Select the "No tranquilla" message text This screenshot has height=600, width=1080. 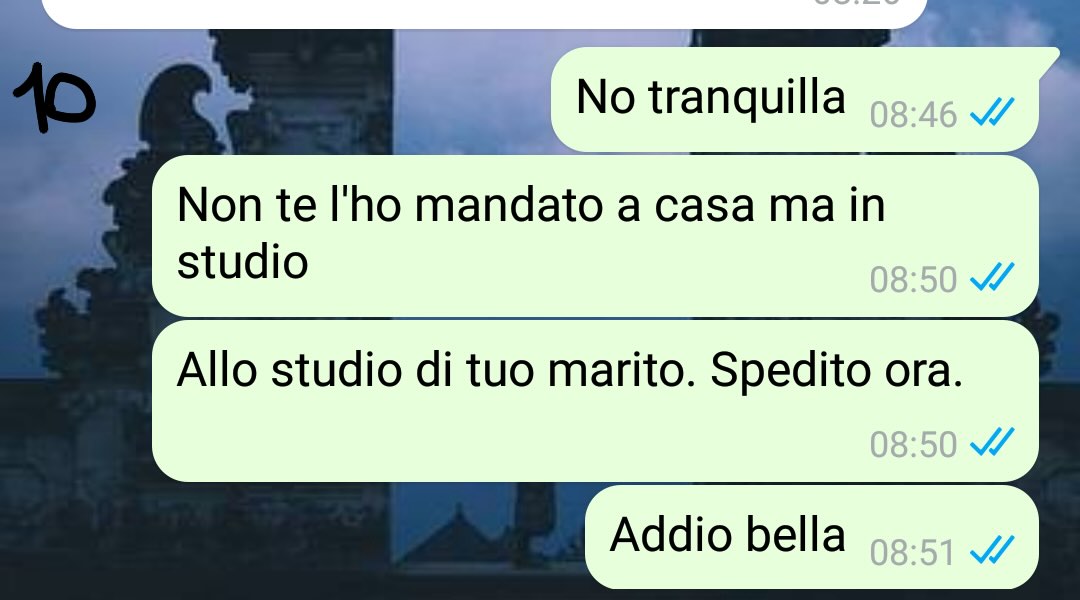click(x=711, y=97)
